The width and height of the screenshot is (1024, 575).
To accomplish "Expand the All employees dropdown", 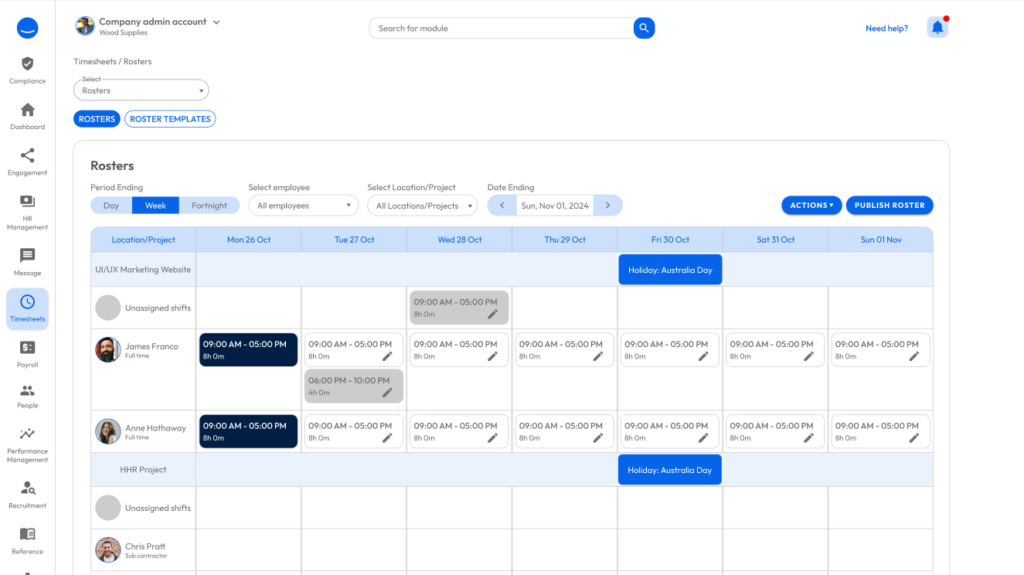I will 303,206.
